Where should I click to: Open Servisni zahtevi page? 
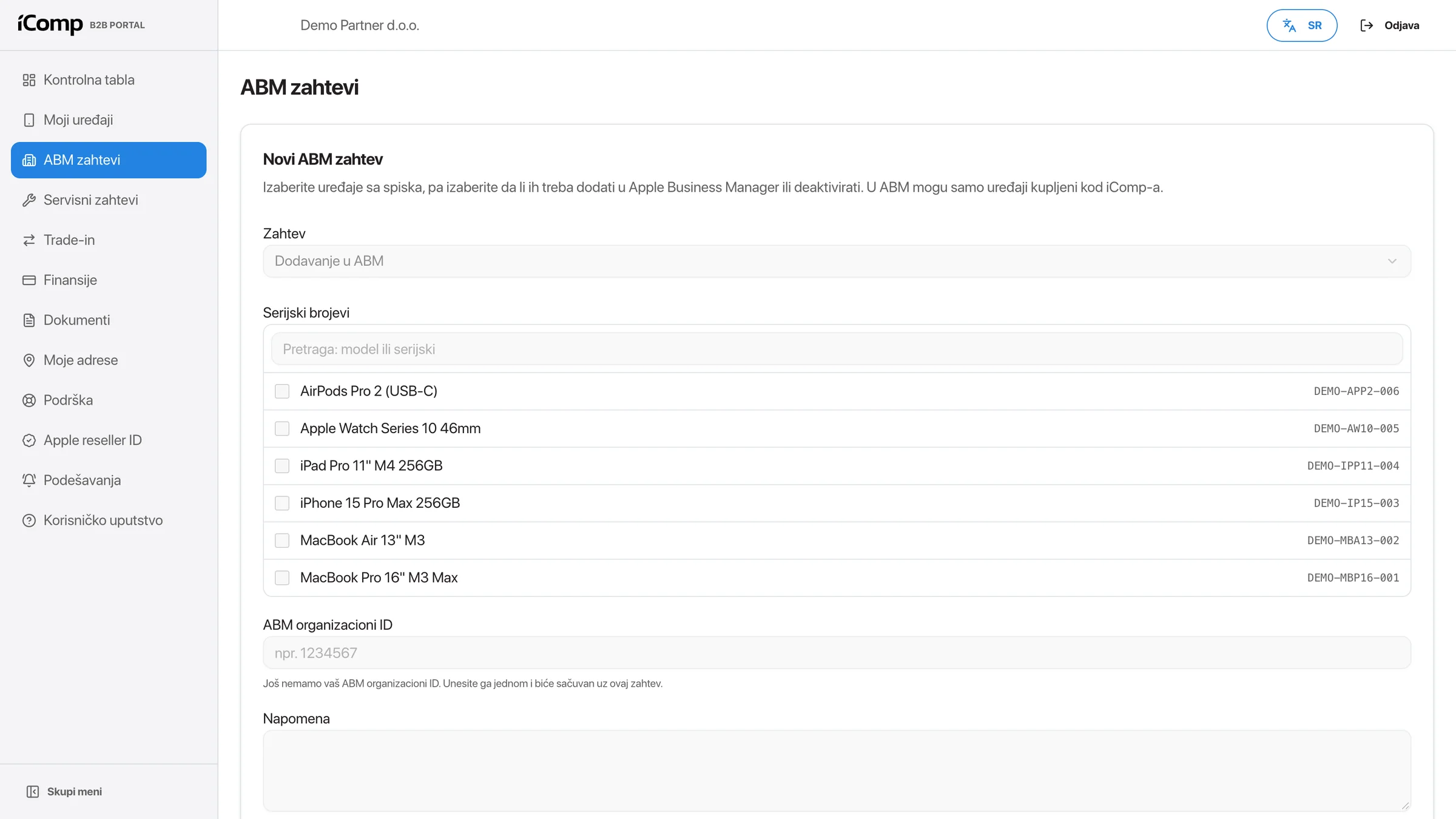click(x=109, y=200)
